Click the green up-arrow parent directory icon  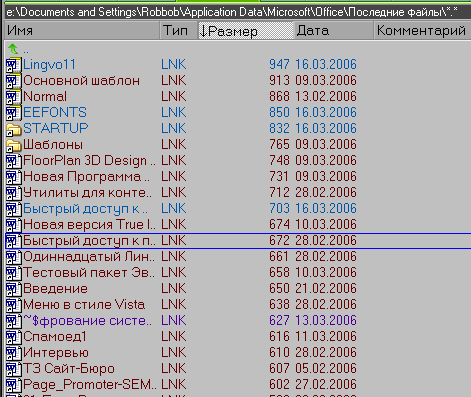tap(13, 49)
